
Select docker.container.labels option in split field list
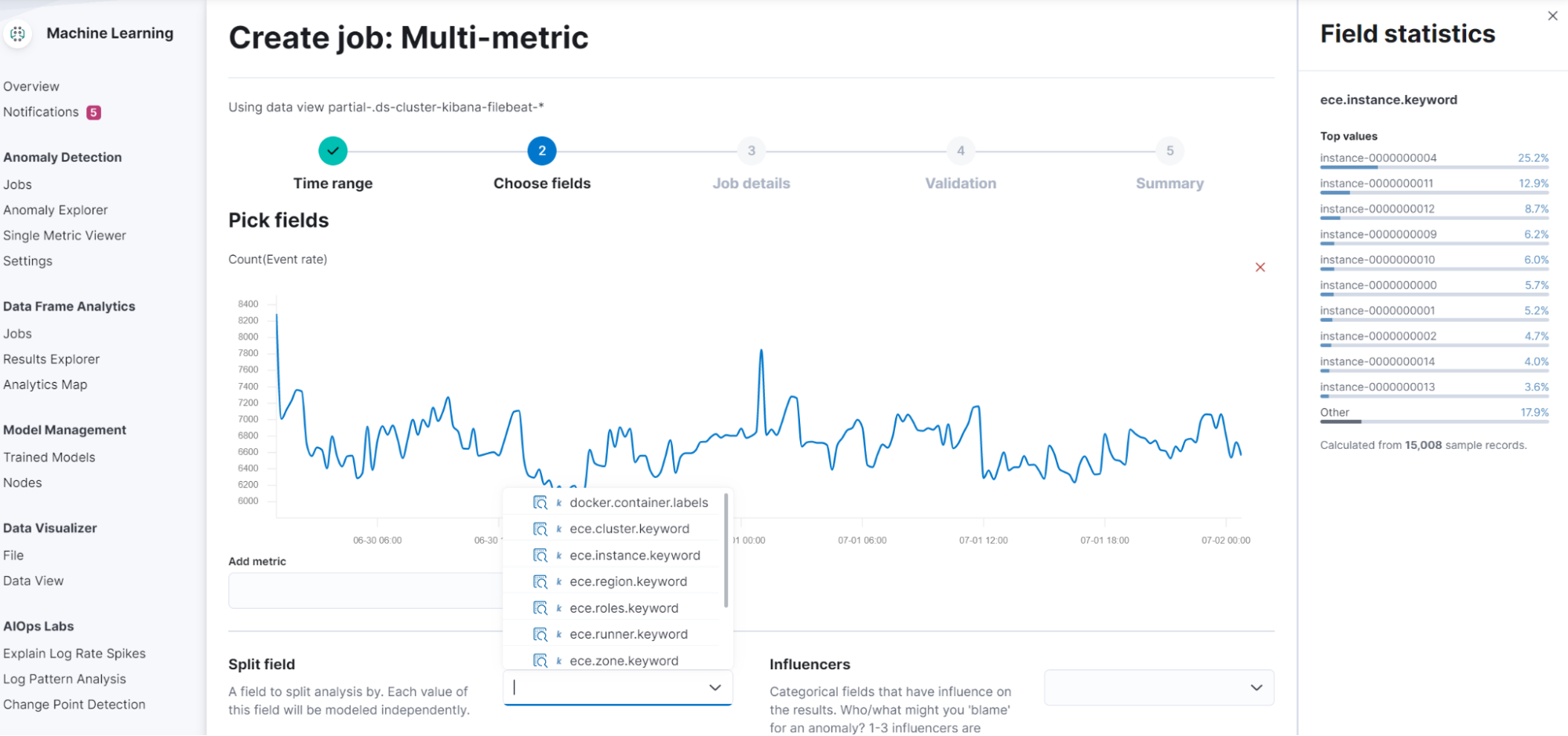tap(638, 503)
